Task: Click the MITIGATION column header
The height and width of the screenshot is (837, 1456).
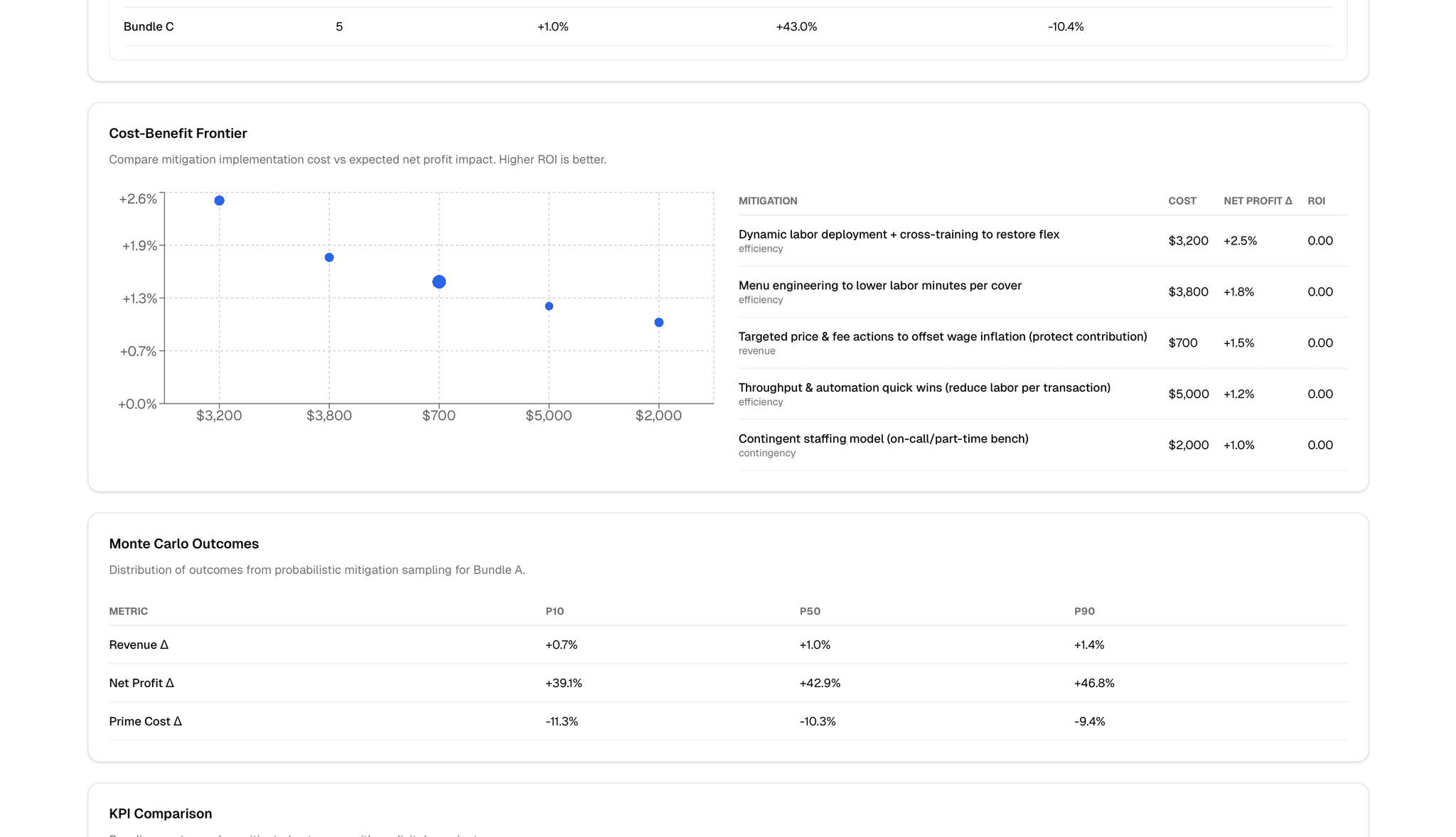Action: [x=767, y=201]
